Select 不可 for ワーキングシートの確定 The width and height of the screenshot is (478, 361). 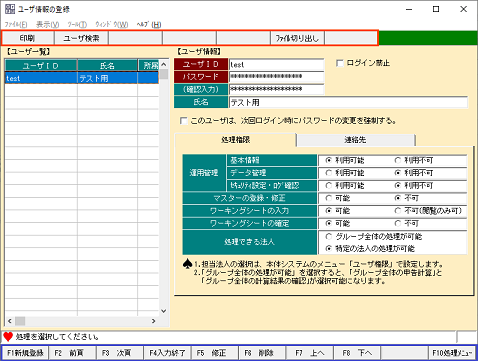[398, 223]
